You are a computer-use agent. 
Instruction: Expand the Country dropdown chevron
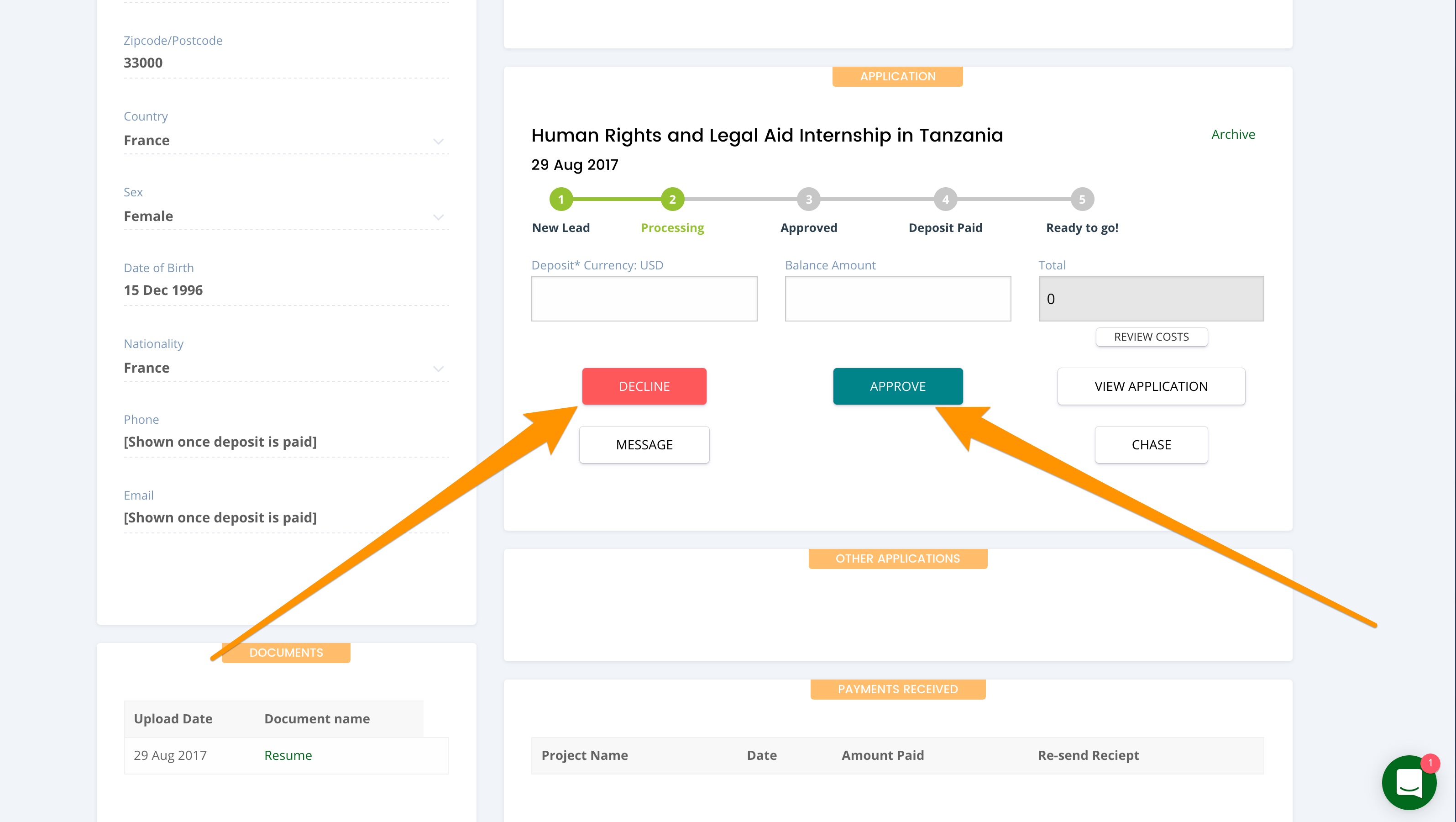pos(438,141)
